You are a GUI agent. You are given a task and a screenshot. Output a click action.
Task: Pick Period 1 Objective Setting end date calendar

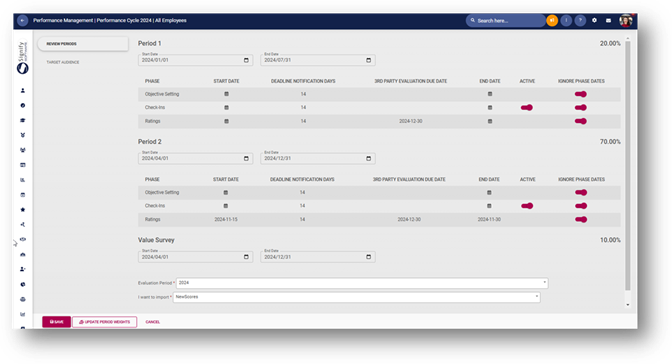(490, 94)
